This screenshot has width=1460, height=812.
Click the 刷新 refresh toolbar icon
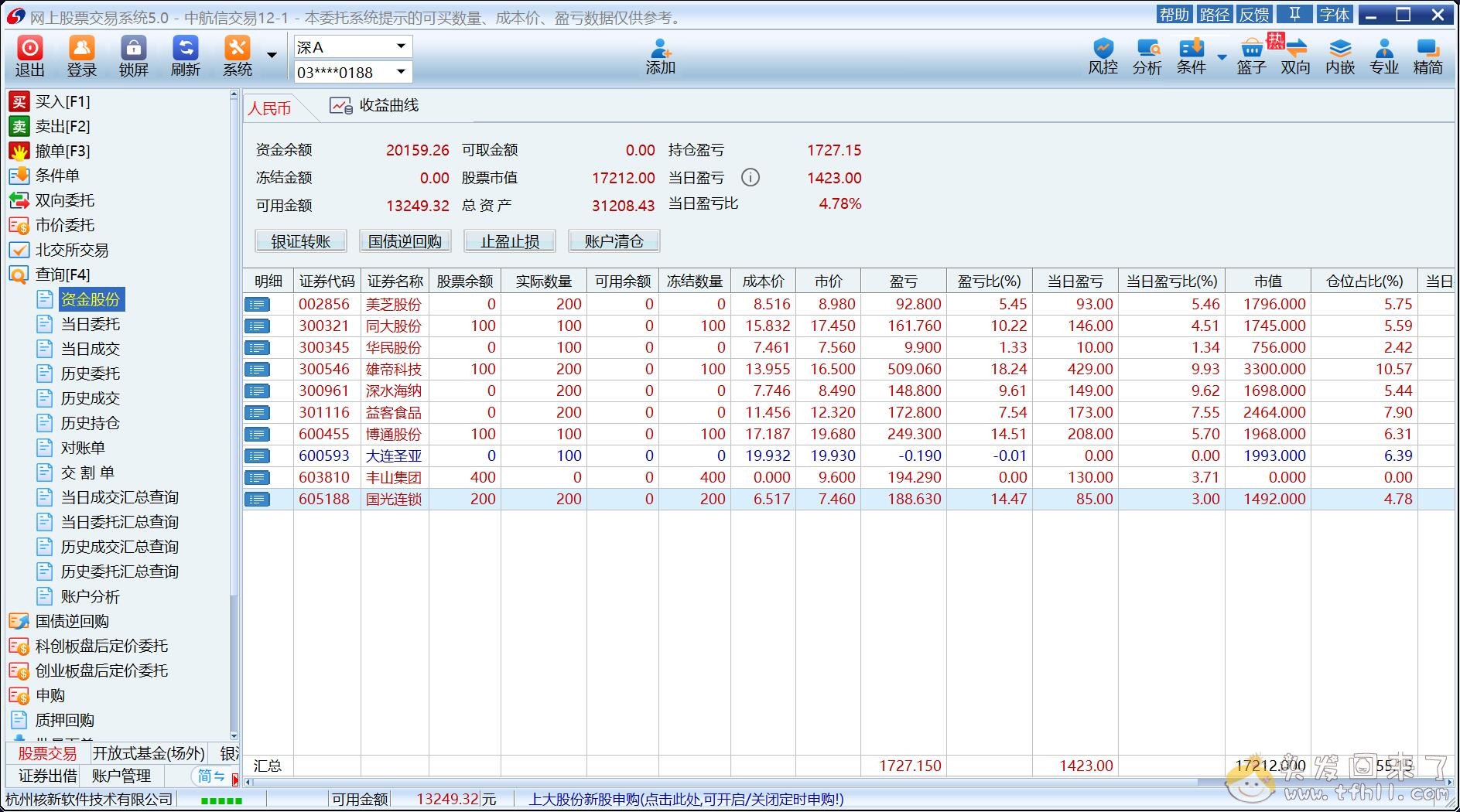[186, 56]
